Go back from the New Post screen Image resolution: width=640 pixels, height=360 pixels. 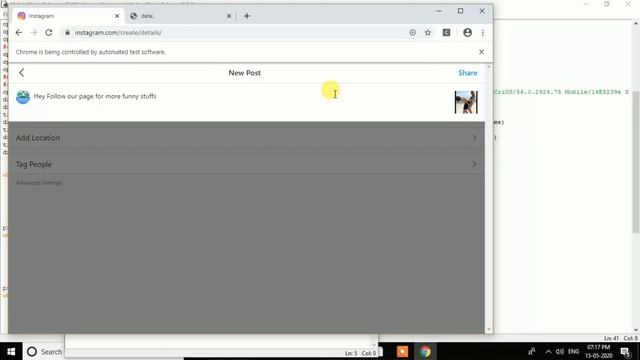pos(22,73)
